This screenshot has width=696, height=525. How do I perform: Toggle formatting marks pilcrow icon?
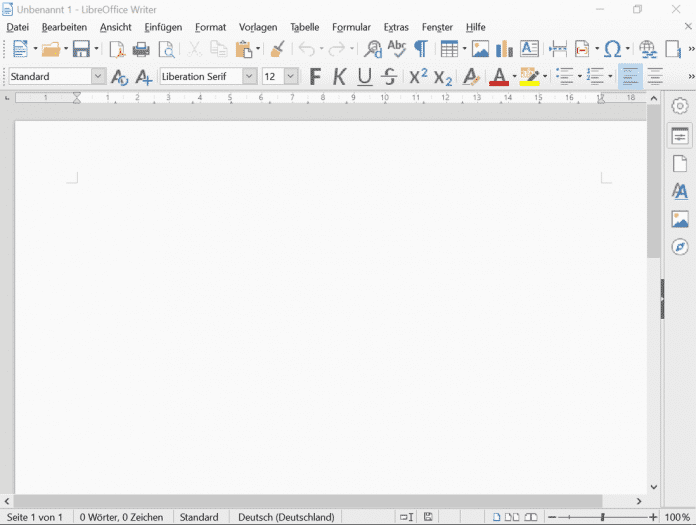click(x=421, y=49)
